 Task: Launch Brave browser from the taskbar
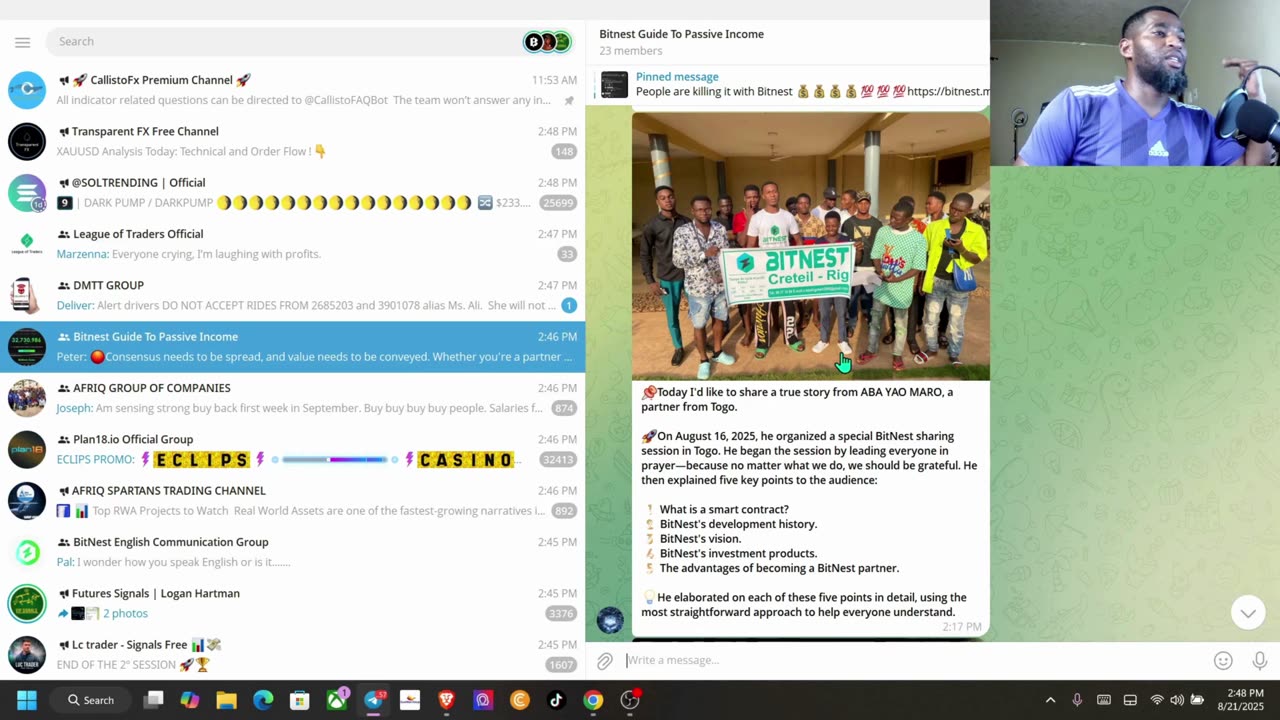(446, 700)
